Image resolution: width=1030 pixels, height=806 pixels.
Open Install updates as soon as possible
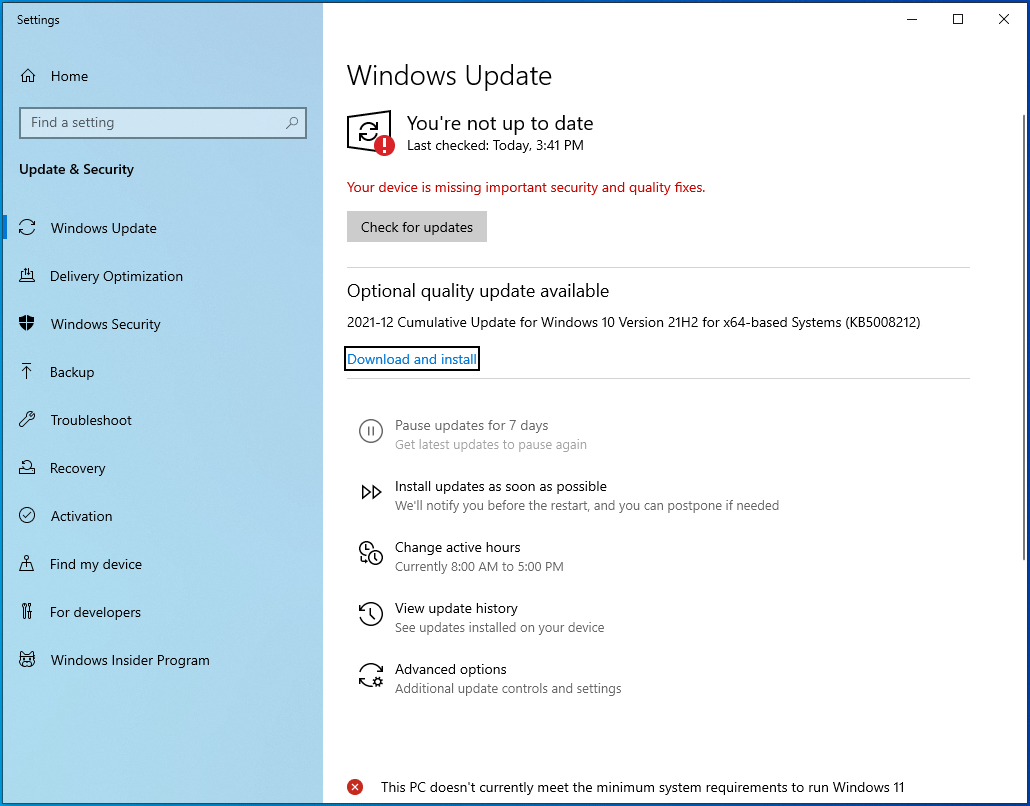[569, 495]
